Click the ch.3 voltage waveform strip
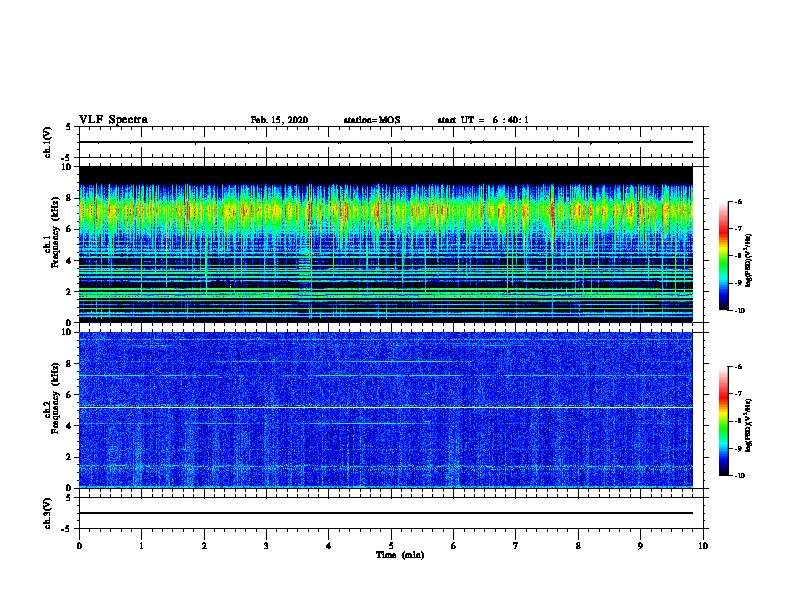 pos(386,513)
